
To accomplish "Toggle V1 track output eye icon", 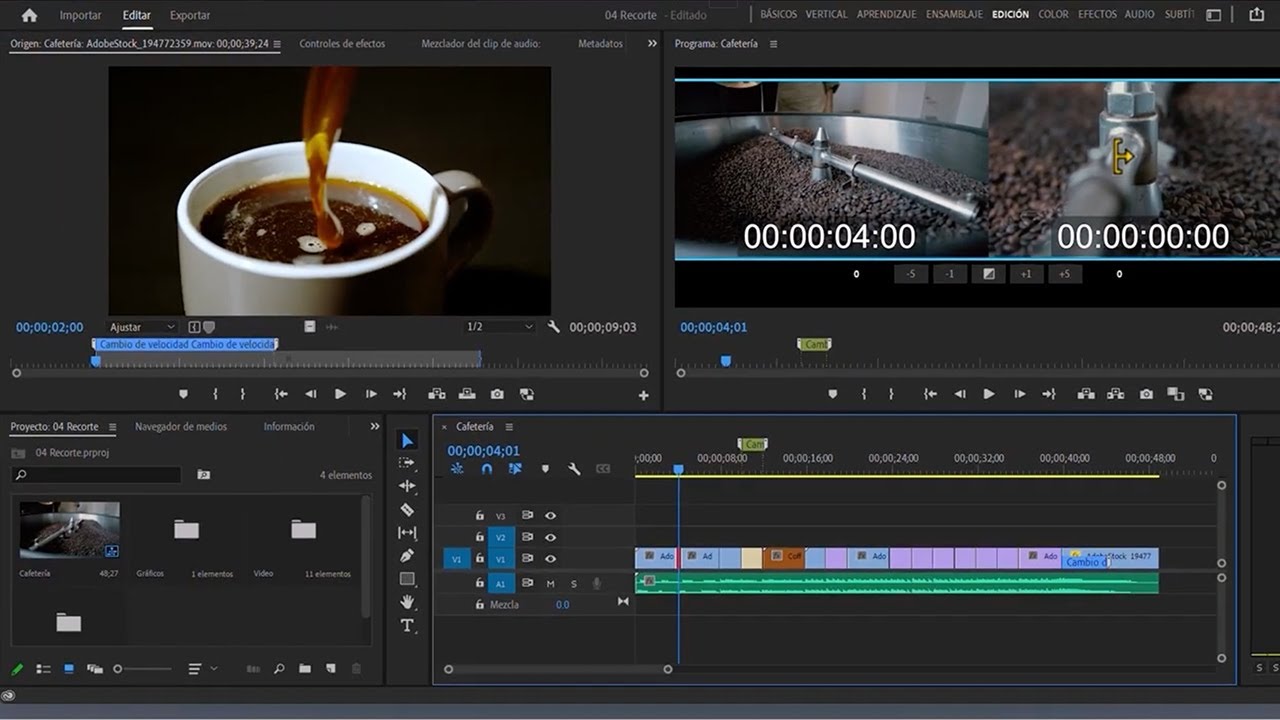I will [550, 559].
